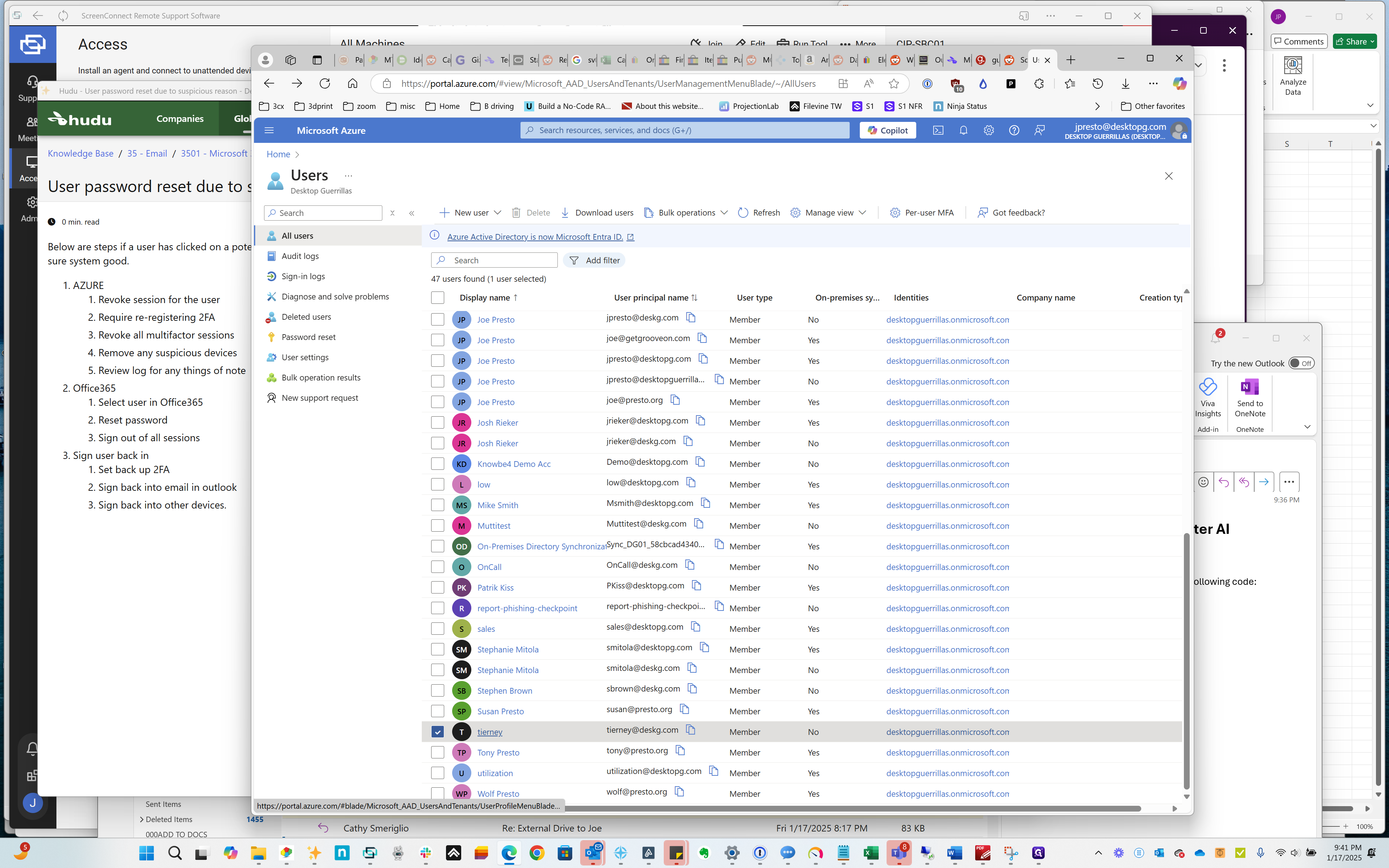Check the Tony Presto row checkbox
1389x868 pixels.
tap(437, 753)
